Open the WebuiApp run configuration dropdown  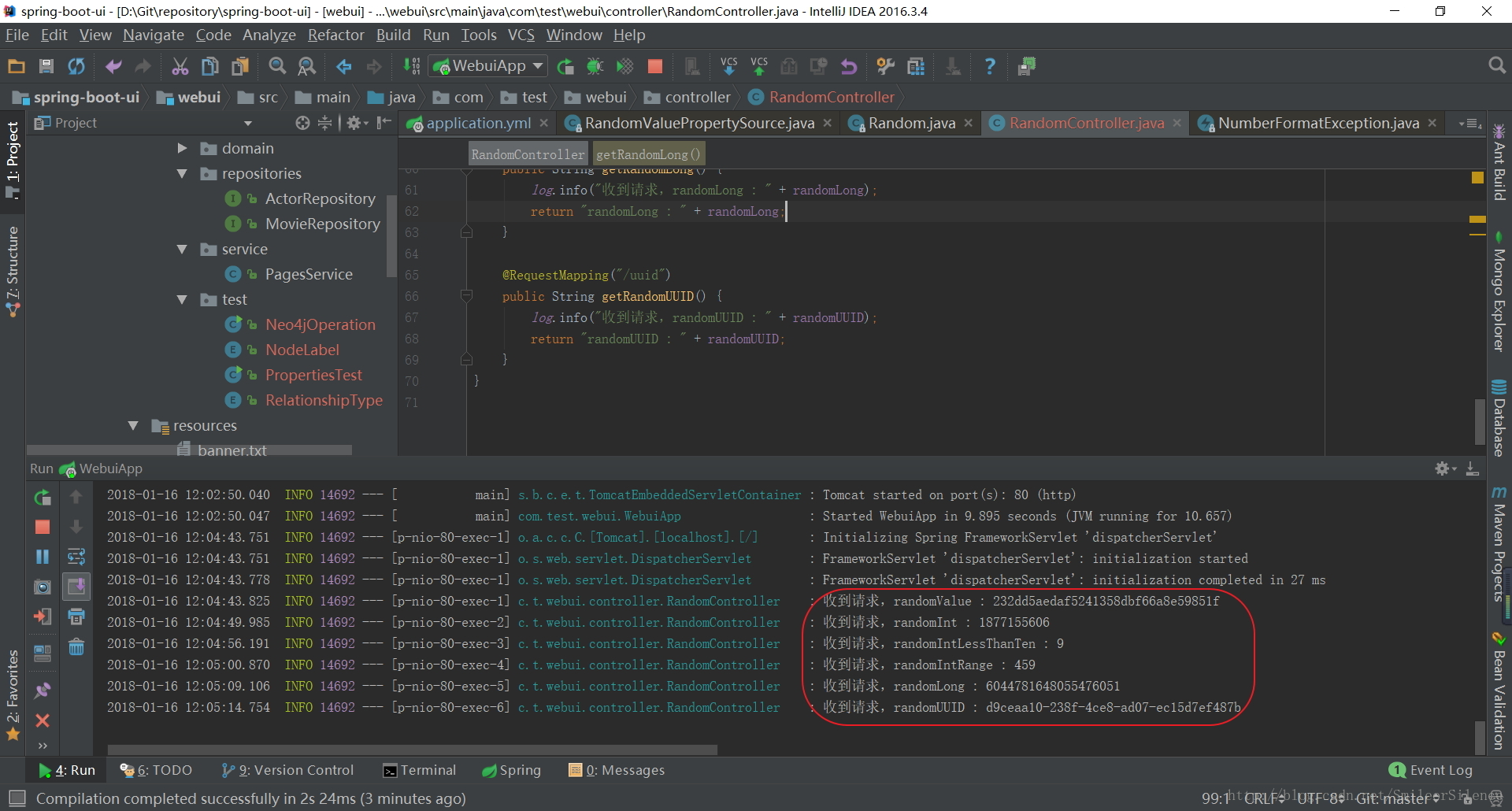click(x=488, y=66)
